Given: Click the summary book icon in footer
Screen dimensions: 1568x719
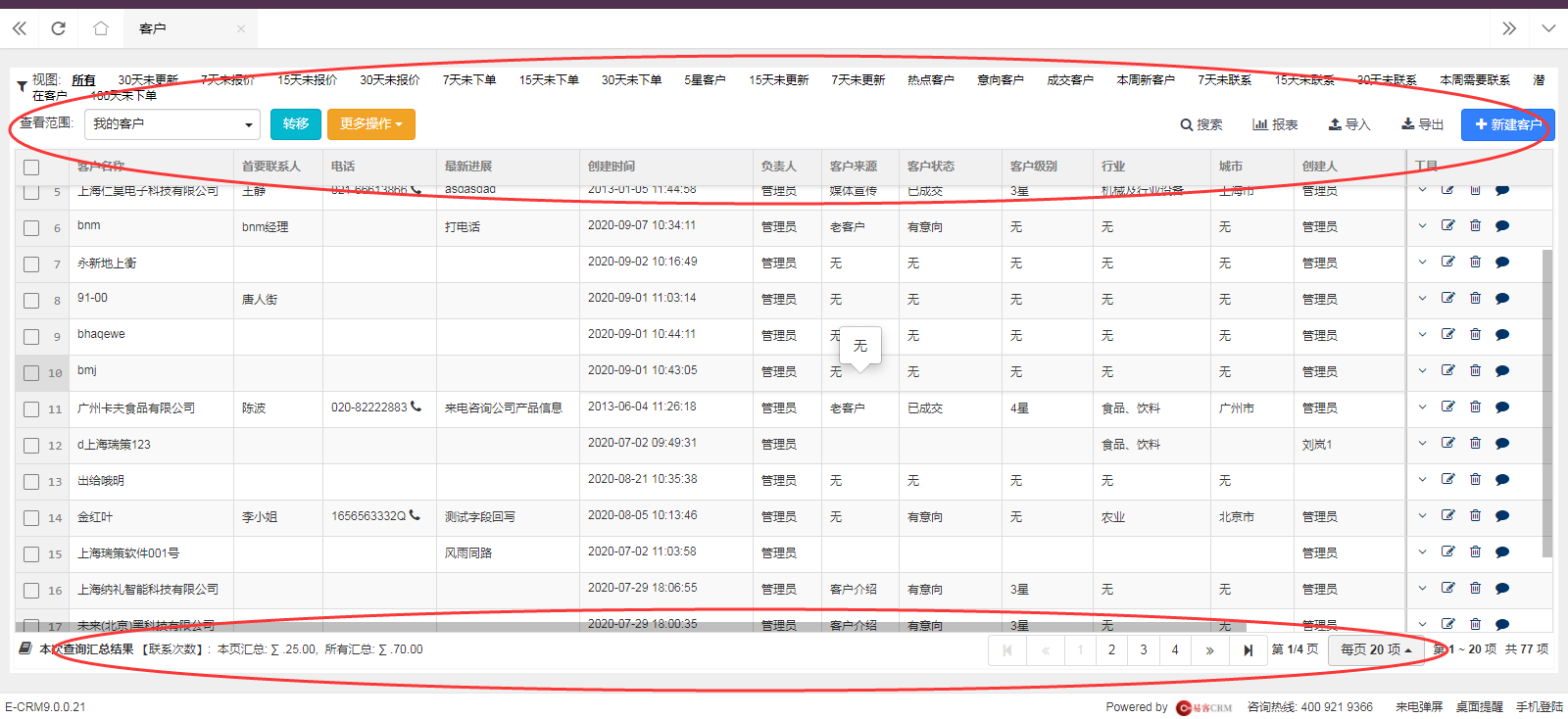Looking at the screenshot, I should click(x=25, y=648).
